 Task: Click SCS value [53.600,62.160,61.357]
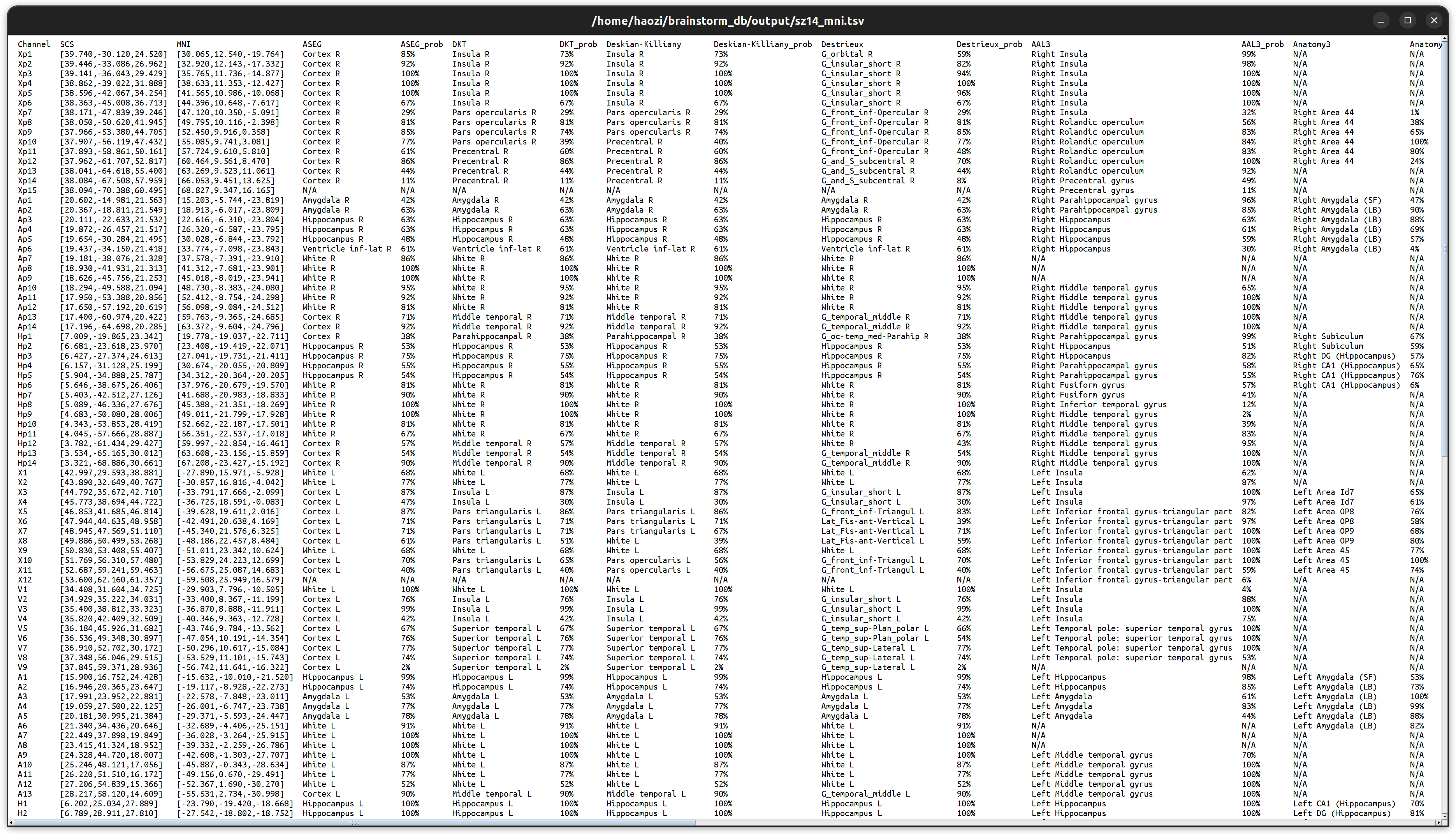111,580
